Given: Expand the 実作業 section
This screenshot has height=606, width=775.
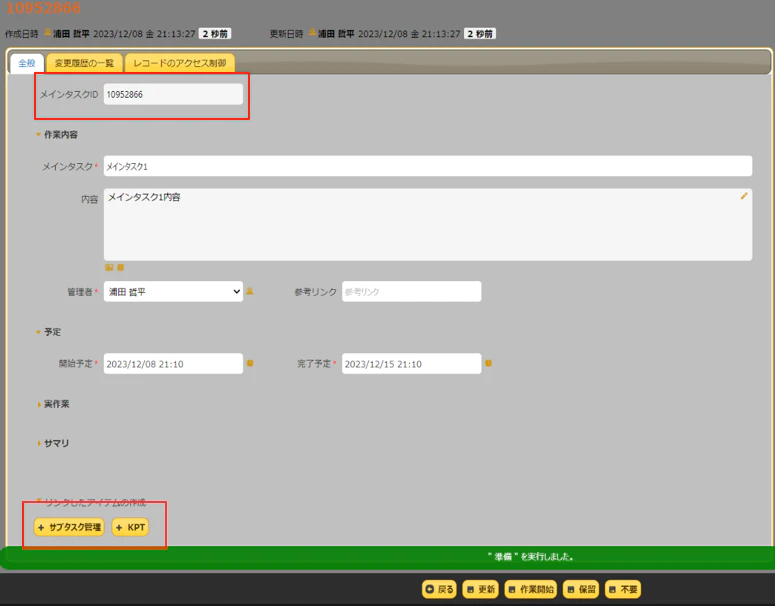Looking at the screenshot, I should point(53,404).
